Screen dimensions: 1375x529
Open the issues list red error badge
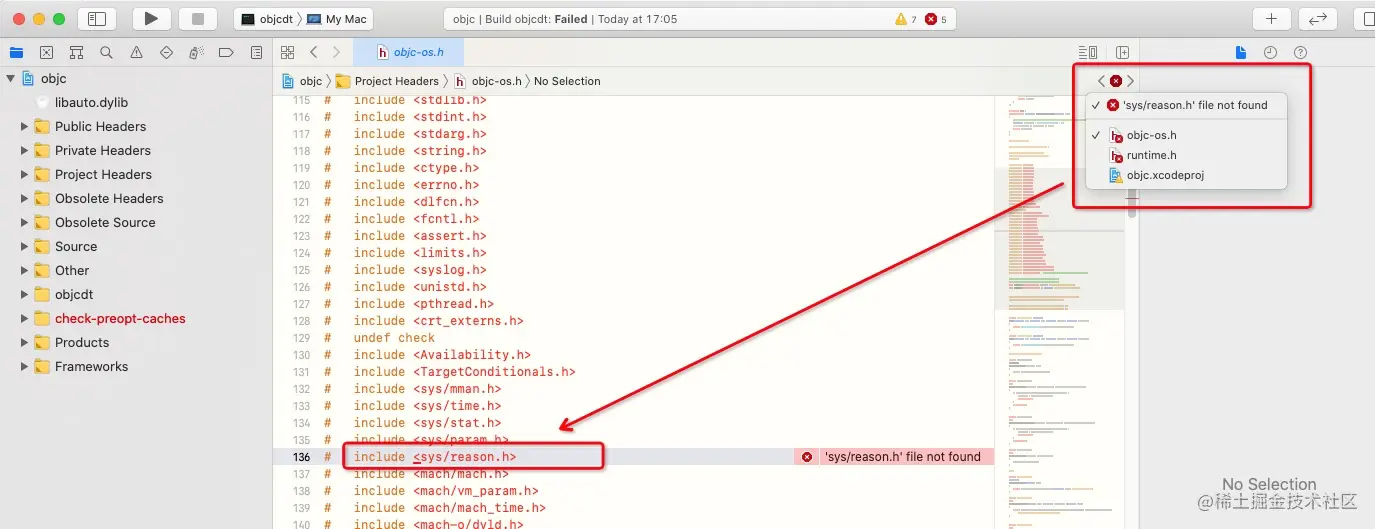[1116, 81]
